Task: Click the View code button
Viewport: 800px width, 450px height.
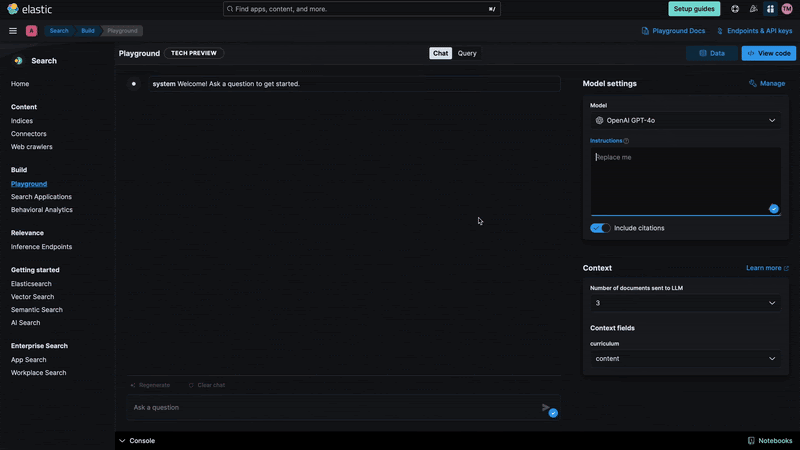Action: [768, 53]
